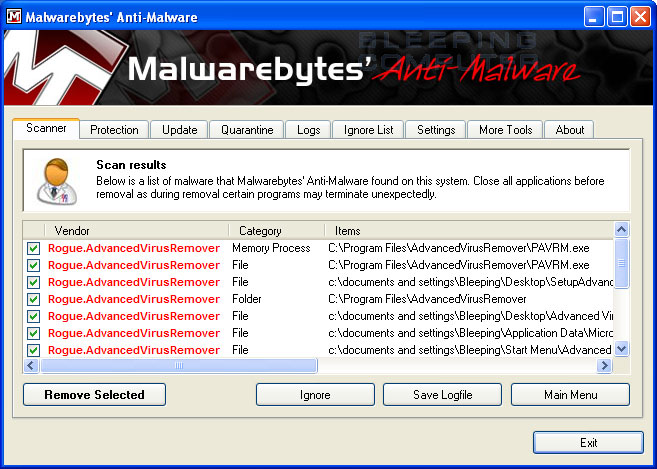Image resolution: width=657 pixels, height=469 pixels.
Task: Maximize the Malwarebytes window
Action: click(617, 17)
